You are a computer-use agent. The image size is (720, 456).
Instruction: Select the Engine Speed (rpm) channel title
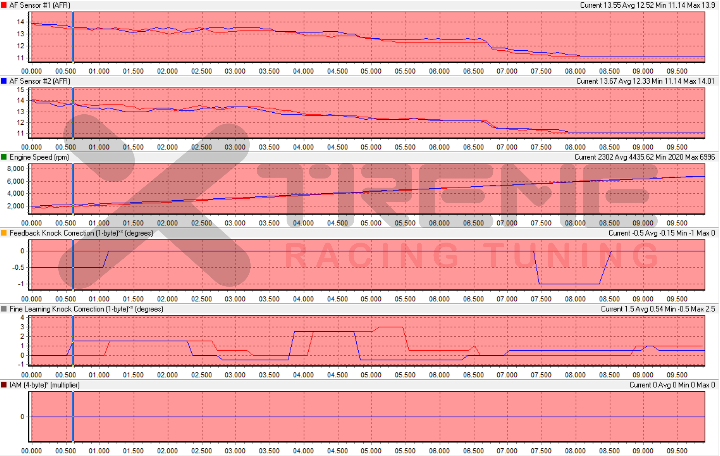(x=42, y=157)
